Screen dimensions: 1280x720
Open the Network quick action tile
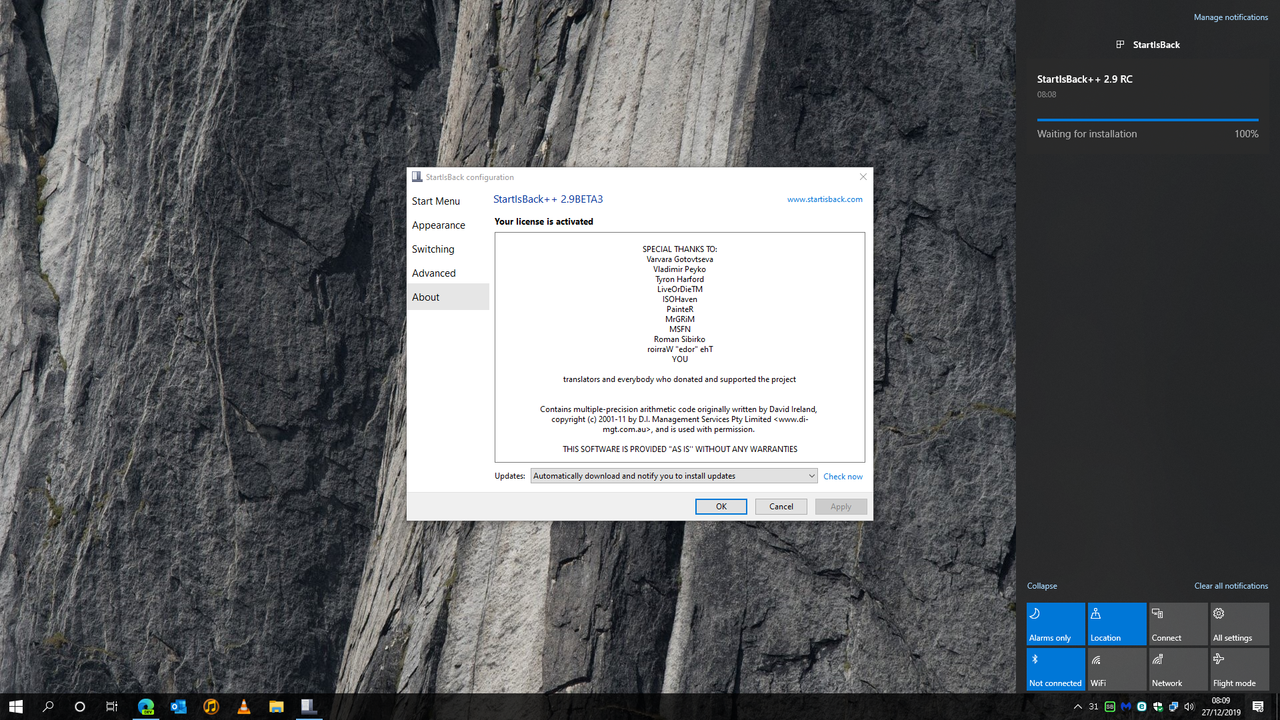(1179, 669)
